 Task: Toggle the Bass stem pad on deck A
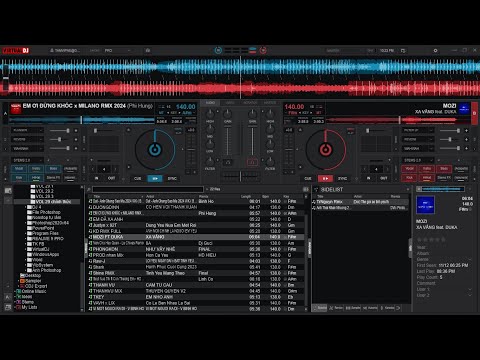pos(53,169)
